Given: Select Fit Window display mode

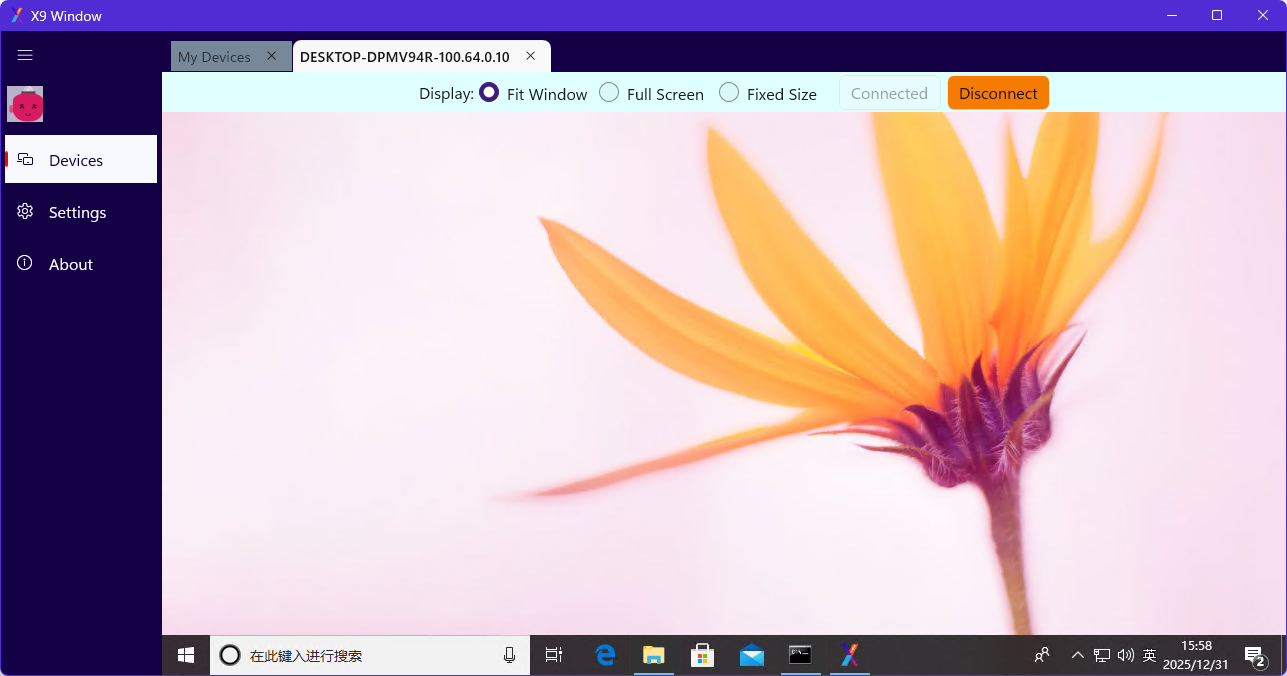Looking at the screenshot, I should pyautogui.click(x=489, y=93).
